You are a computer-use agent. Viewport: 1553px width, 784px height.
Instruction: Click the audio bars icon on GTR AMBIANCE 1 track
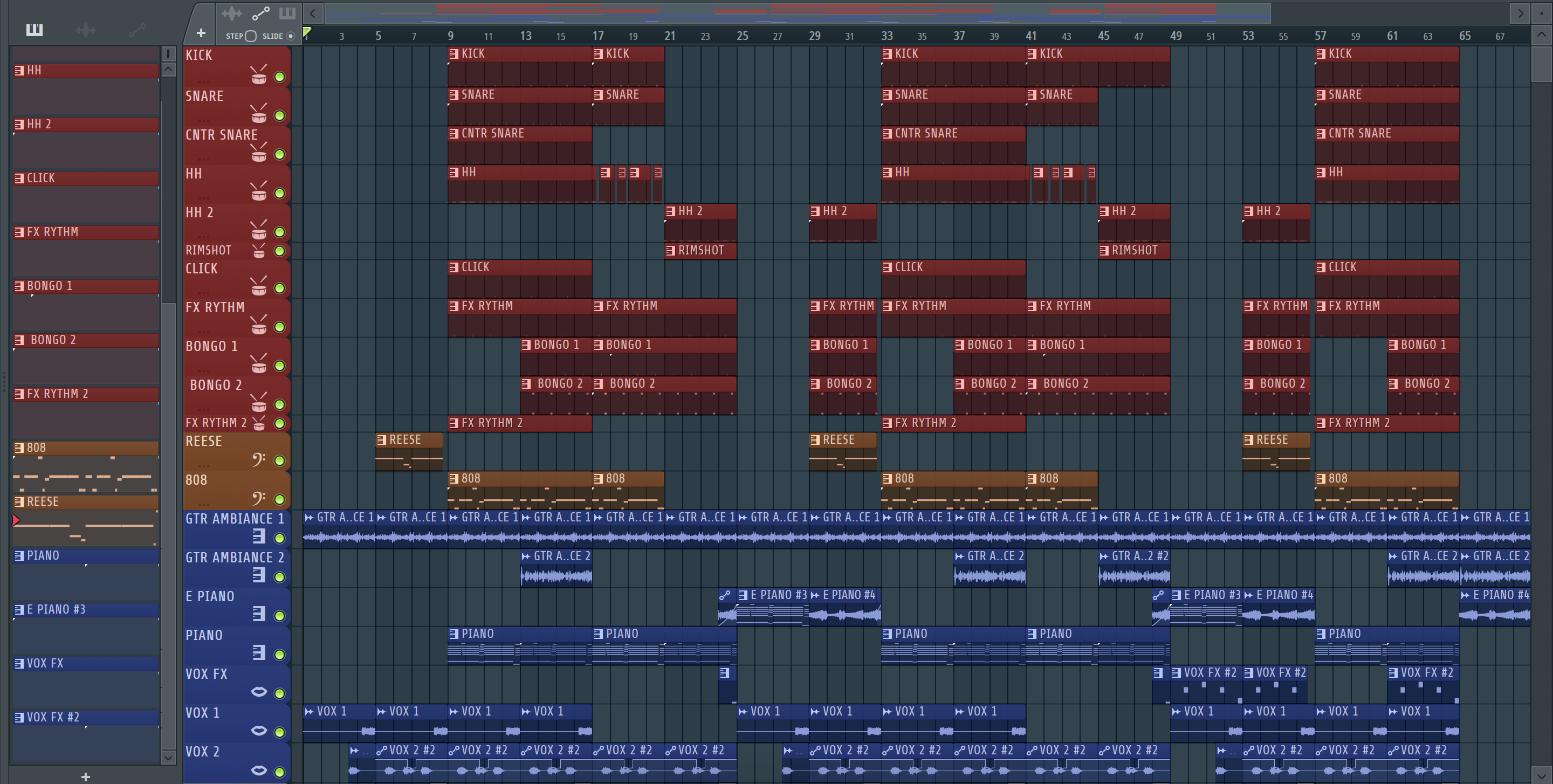(x=259, y=537)
